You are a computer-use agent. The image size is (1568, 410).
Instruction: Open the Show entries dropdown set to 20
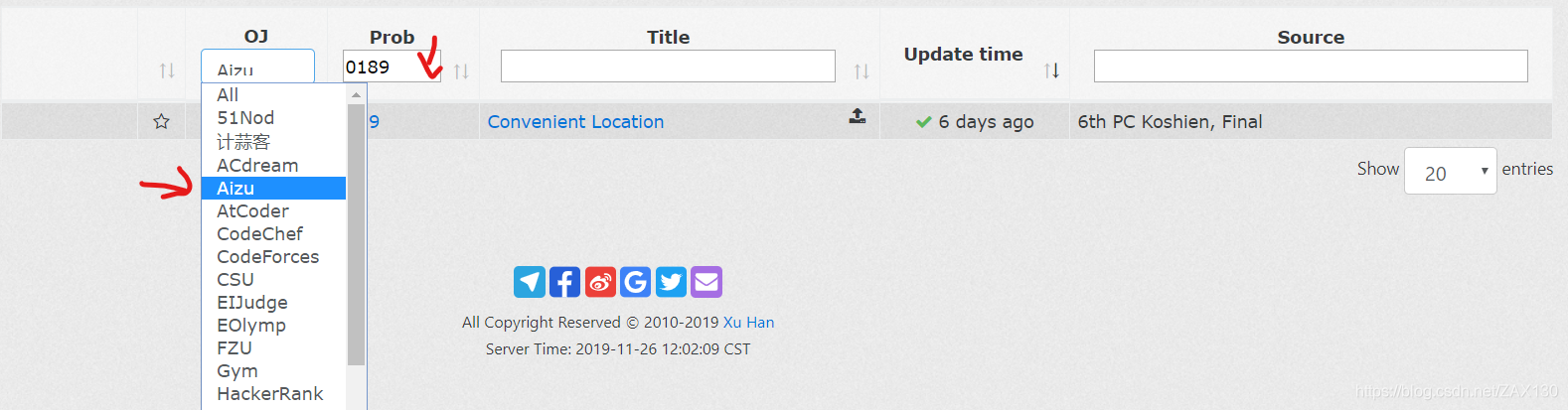pyautogui.click(x=1450, y=171)
